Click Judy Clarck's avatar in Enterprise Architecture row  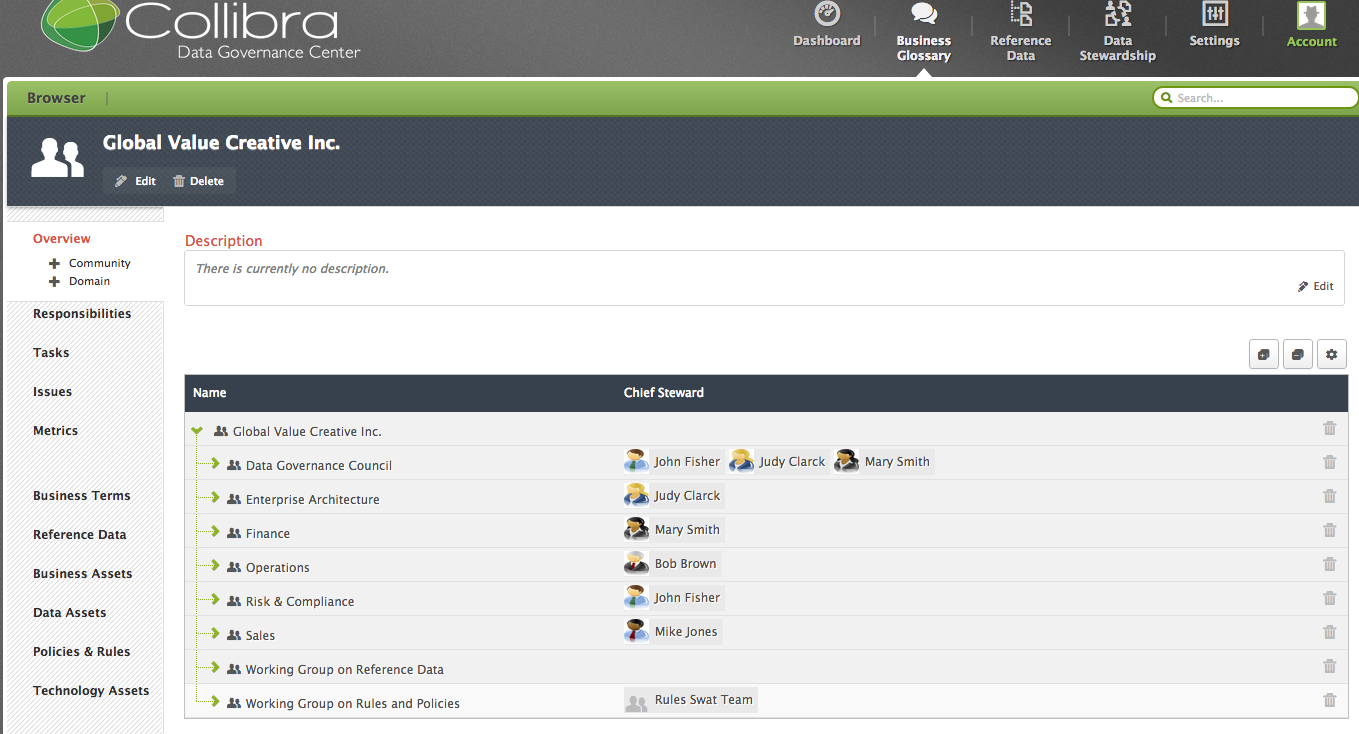[636, 495]
